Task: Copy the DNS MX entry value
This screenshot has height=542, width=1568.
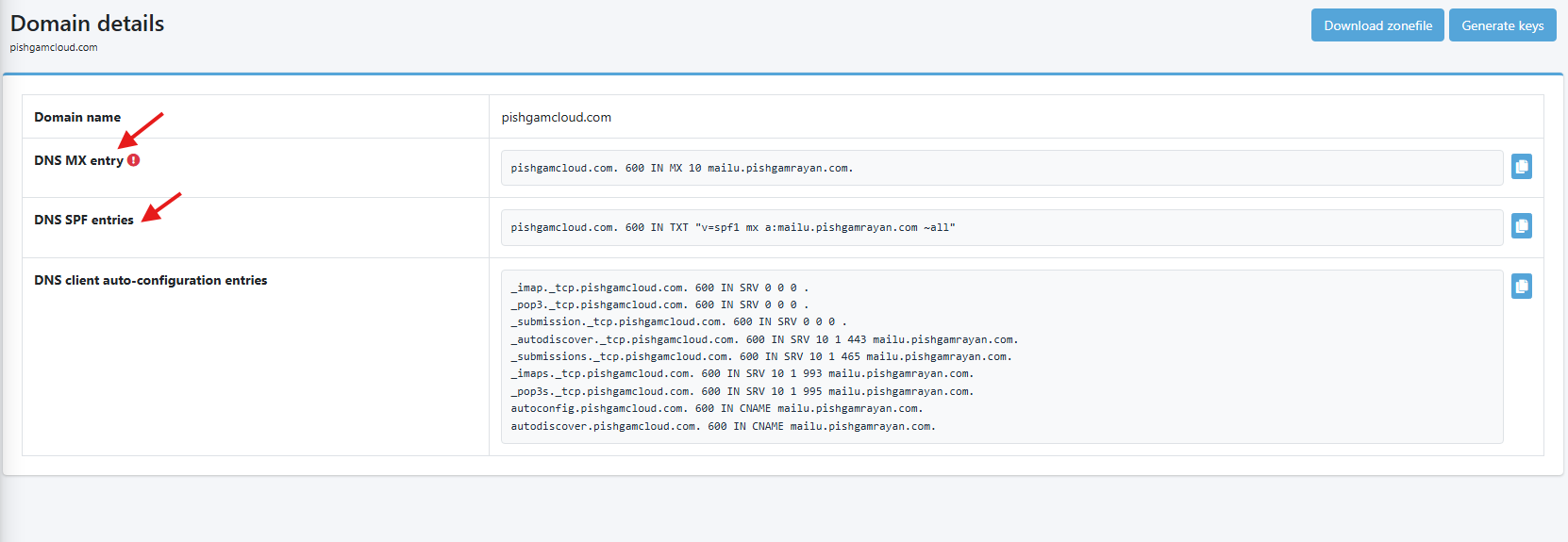Action: (x=1522, y=167)
